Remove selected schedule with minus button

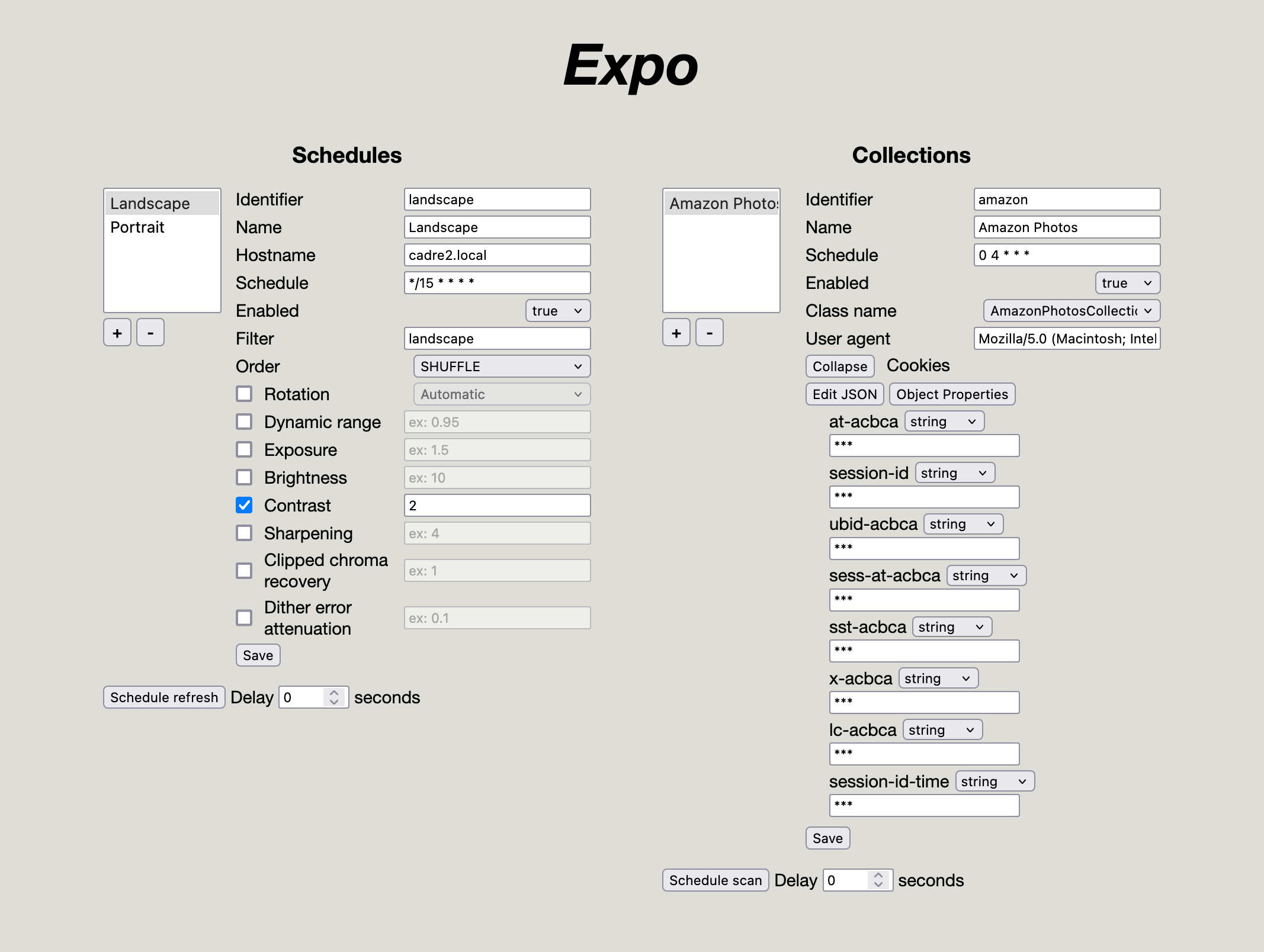150,333
